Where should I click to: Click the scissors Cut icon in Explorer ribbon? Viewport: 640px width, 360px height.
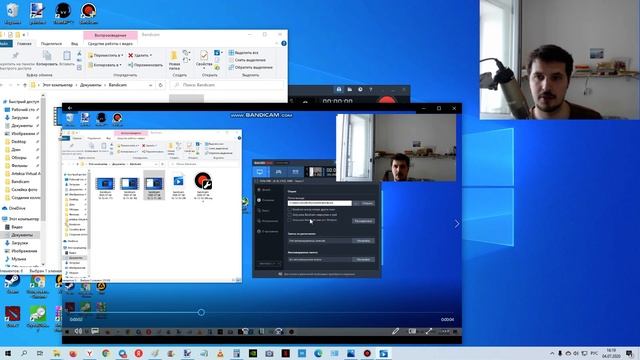coord(79,53)
